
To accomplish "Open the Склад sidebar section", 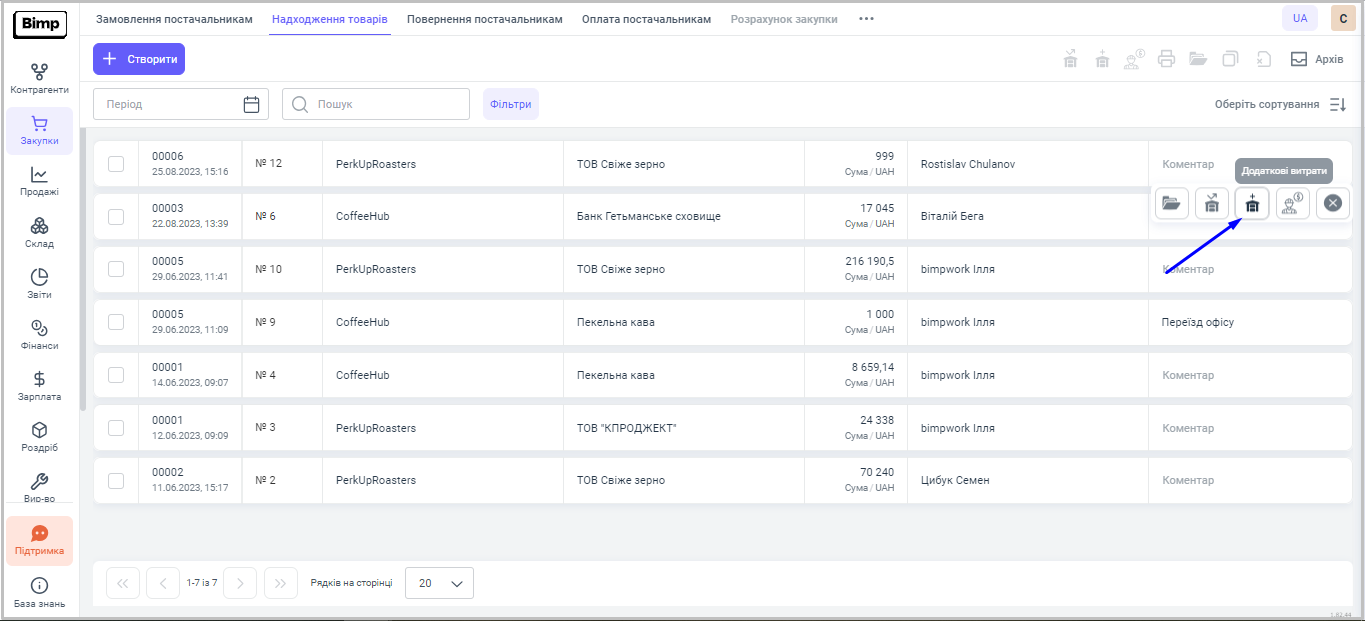I will coord(39,232).
